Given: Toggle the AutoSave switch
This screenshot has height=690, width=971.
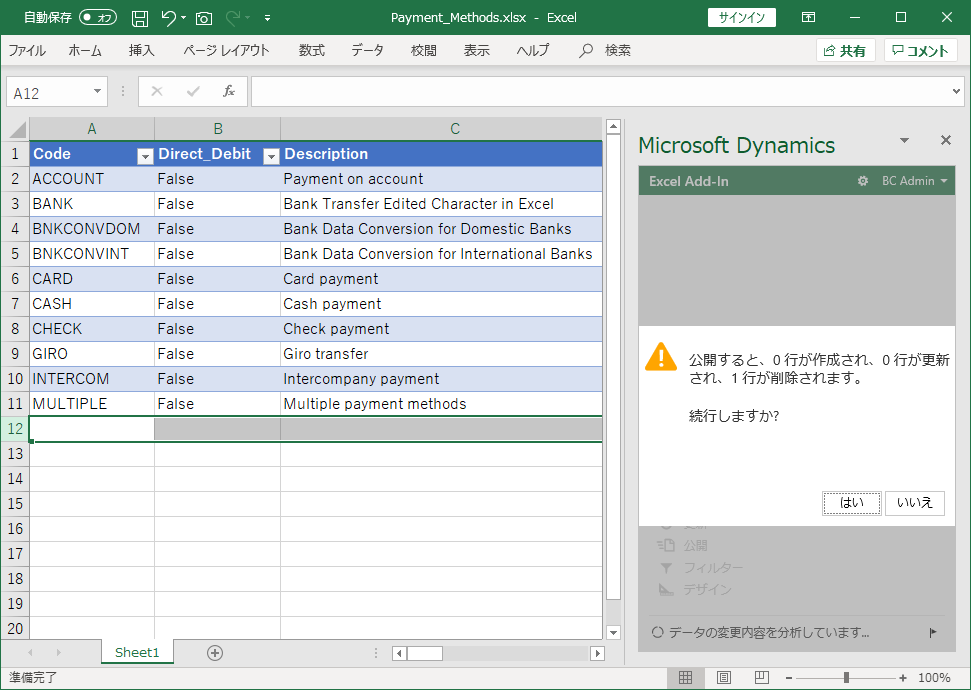Looking at the screenshot, I should pos(98,17).
